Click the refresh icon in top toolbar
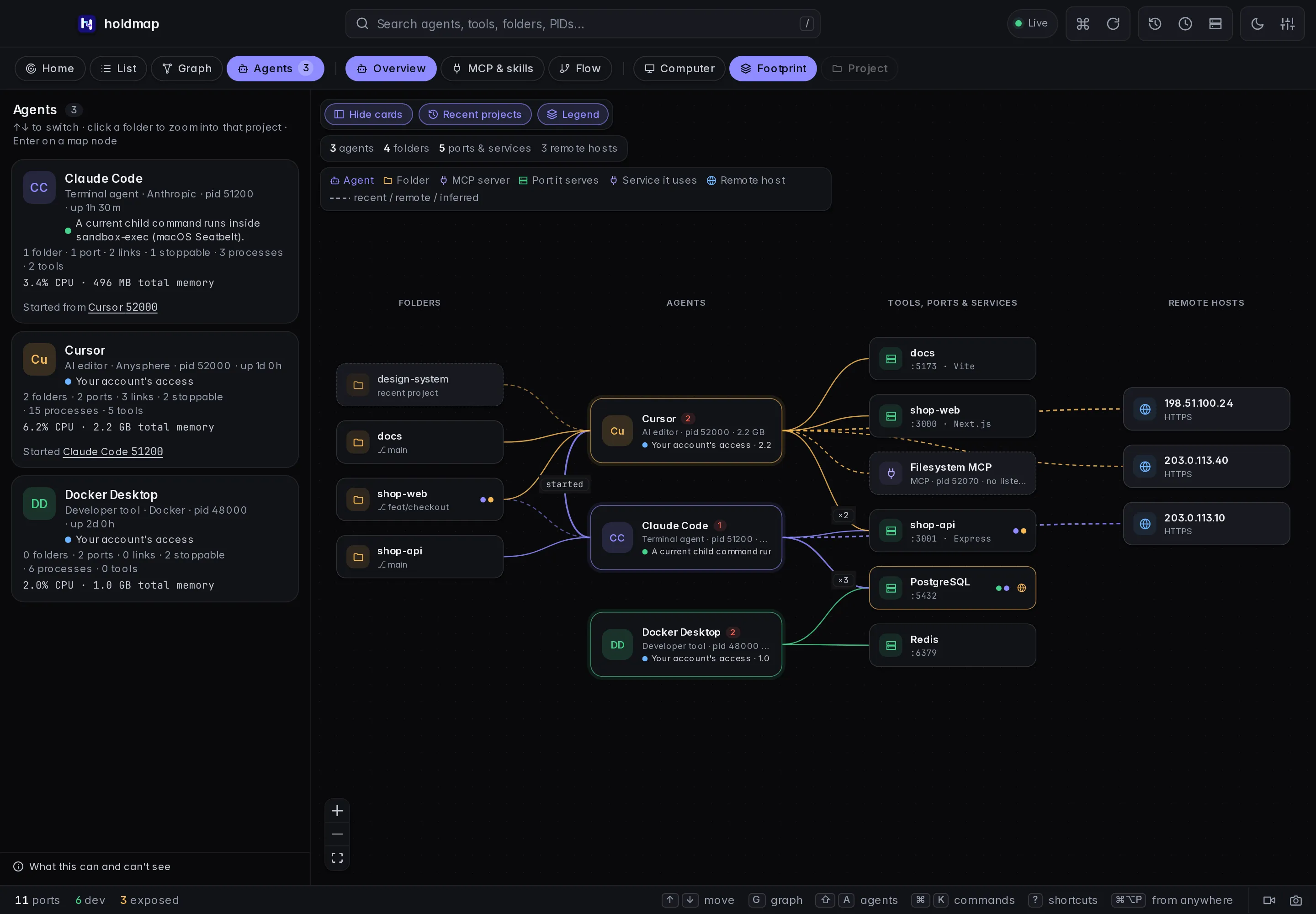This screenshot has height=914, width=1316. coord(1113,23)
